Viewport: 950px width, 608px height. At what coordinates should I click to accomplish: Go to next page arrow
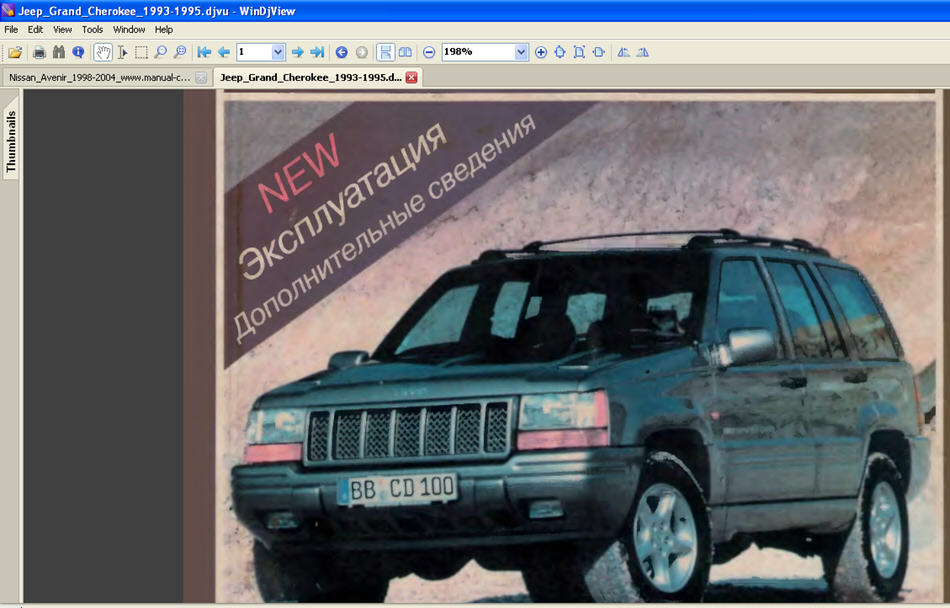click(x=297, y=53)
